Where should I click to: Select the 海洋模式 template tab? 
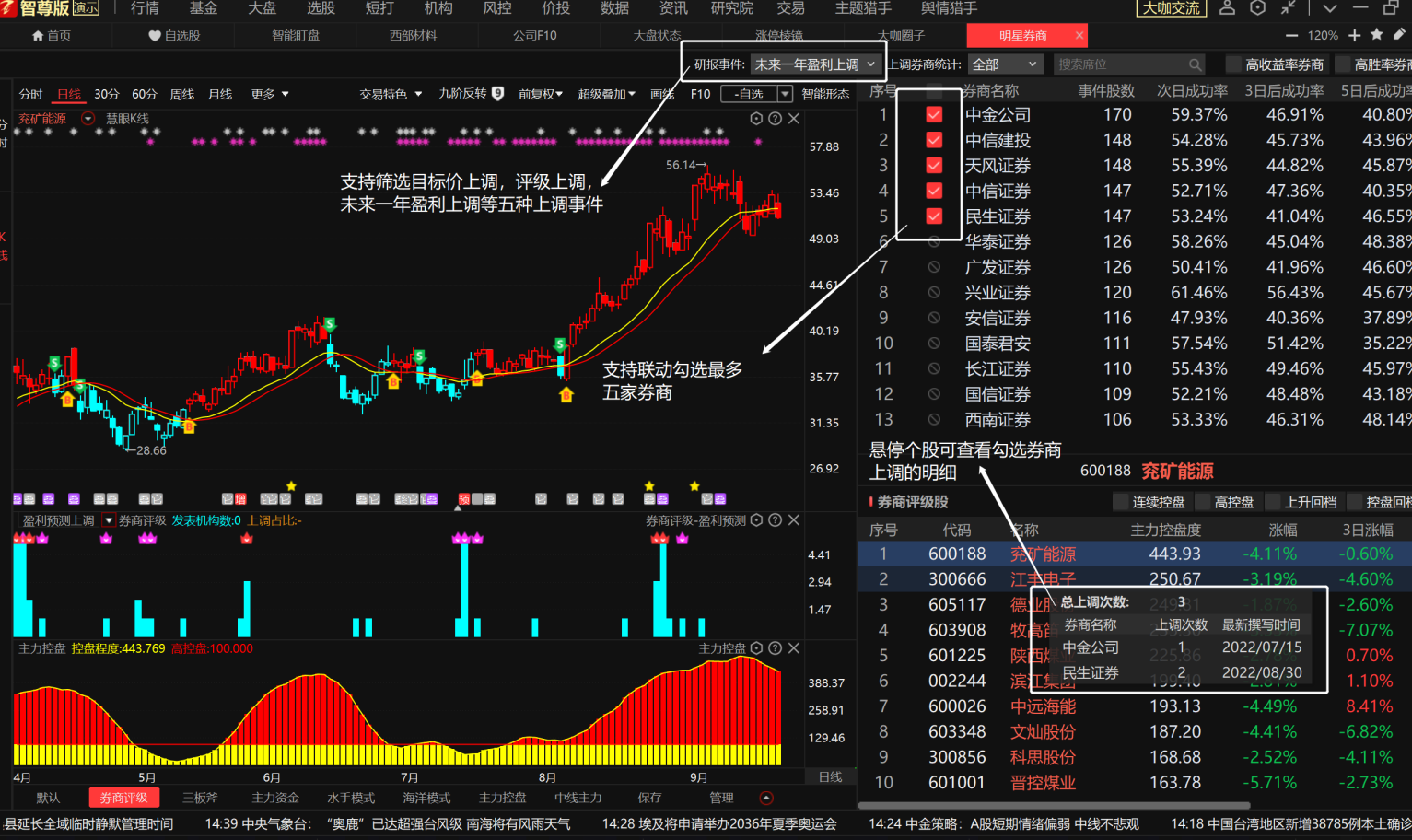click(426, 798)
